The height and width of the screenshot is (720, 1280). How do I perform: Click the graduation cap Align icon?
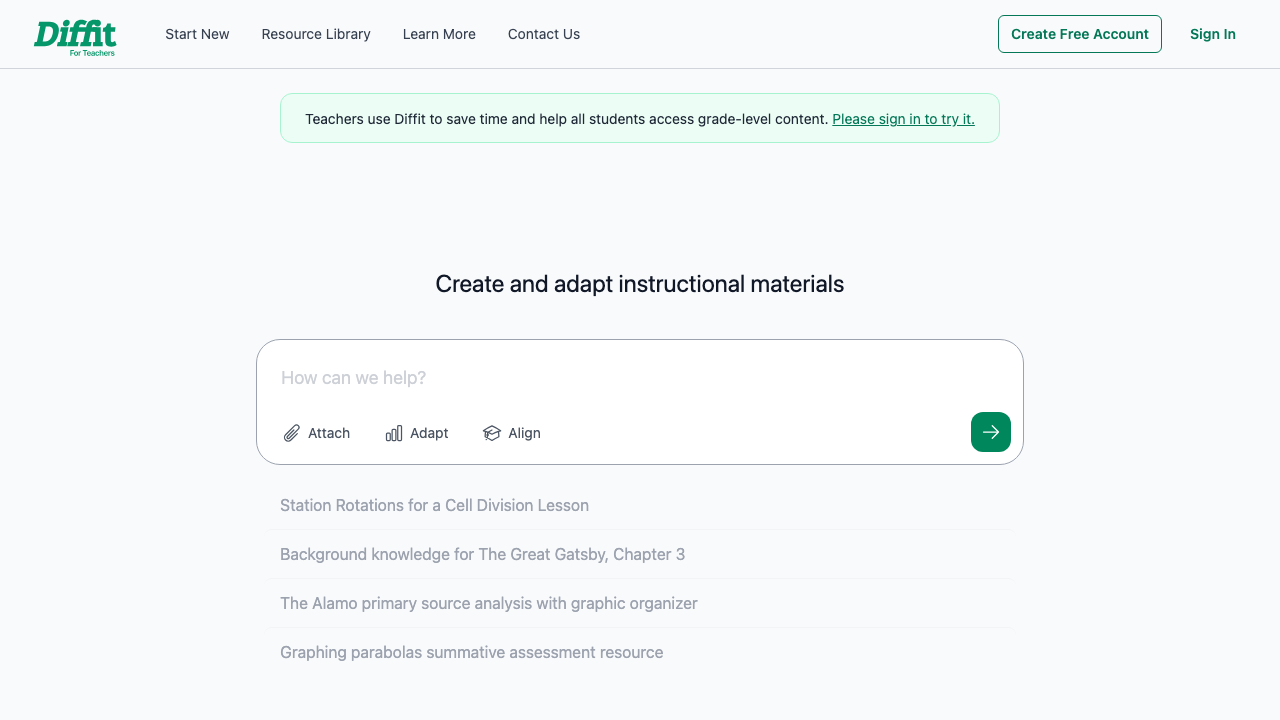(492, 433)
